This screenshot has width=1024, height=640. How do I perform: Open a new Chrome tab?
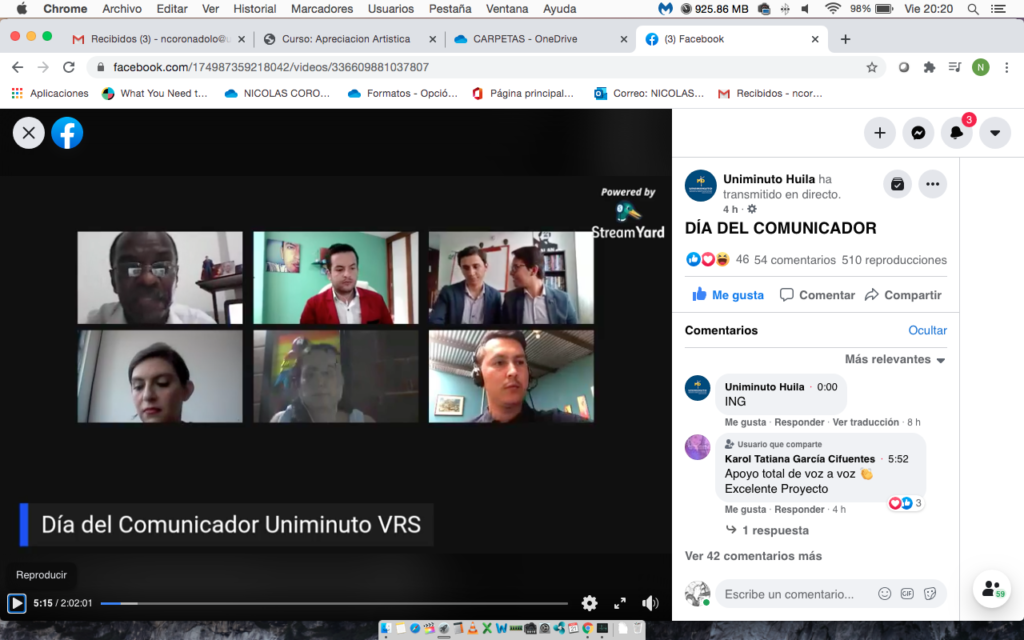[x=845, y=39]
